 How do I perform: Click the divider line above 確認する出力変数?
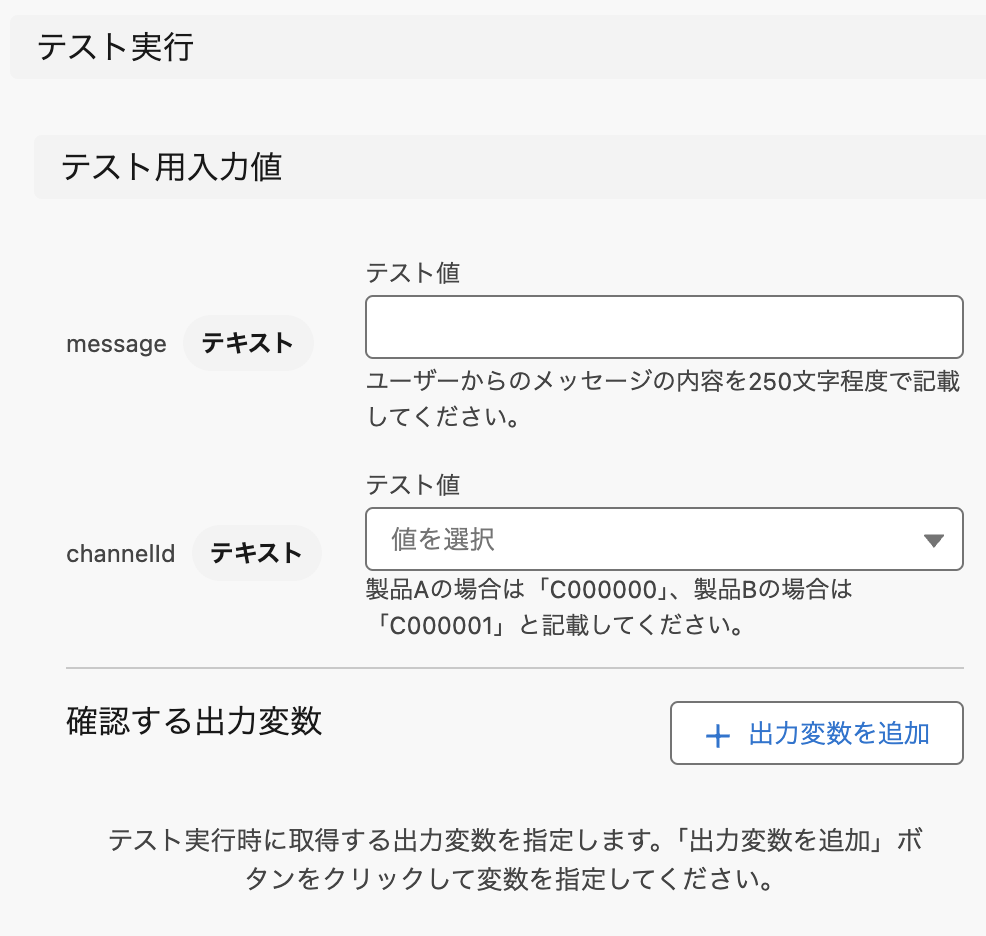pyautogui.click(x=515, y=667)
